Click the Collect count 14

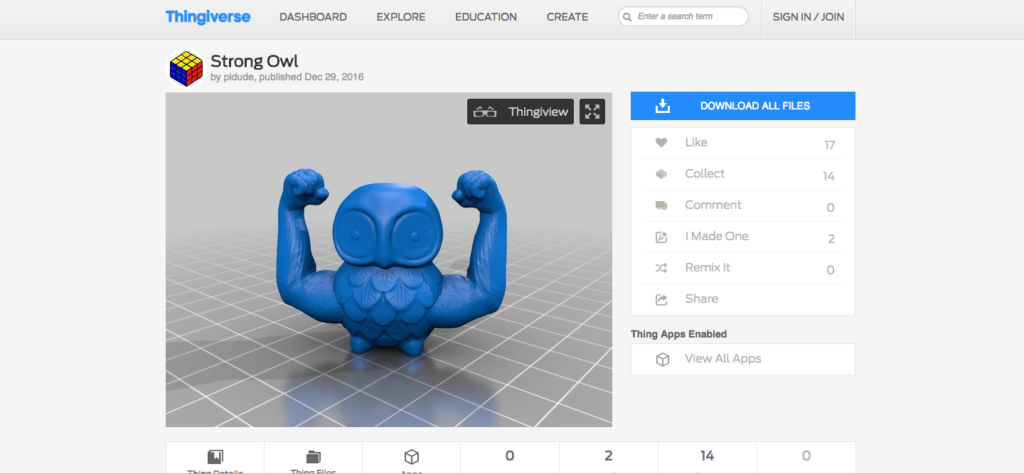(x=829, y=176)
